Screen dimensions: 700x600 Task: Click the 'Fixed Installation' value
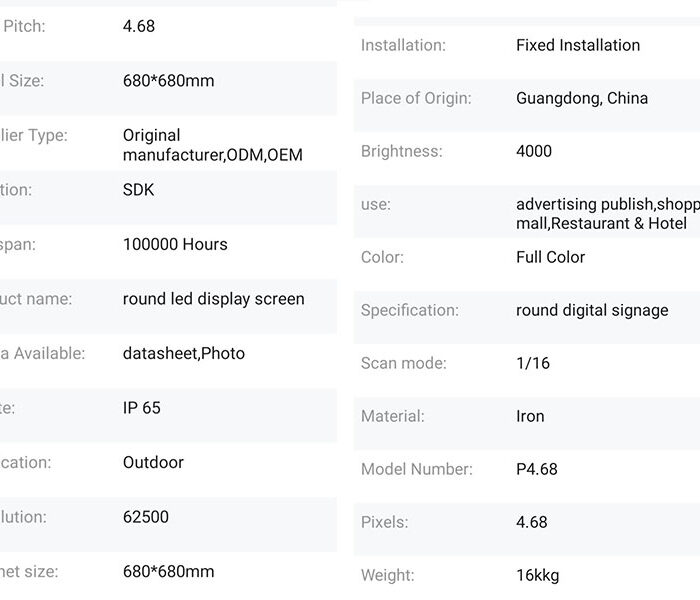[x=578, y=45]
